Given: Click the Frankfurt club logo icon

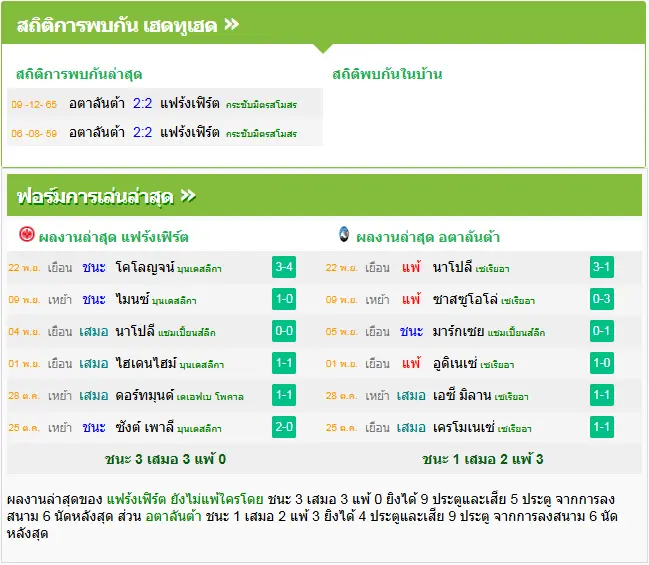Looking at the screenshot, I should [x=27, y=235].
